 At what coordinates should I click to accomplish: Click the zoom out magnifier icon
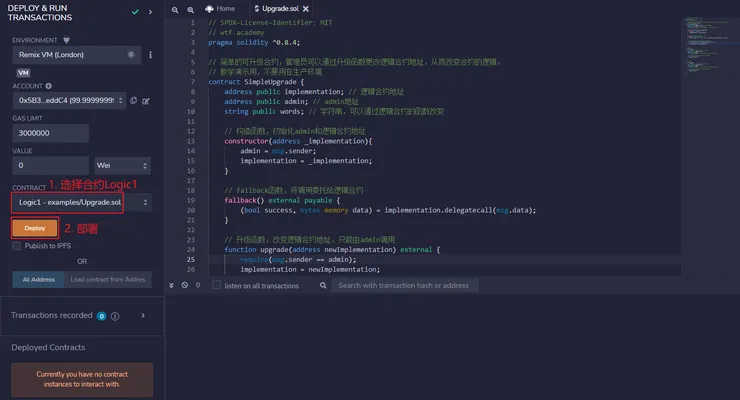click(x=175, y=9)
